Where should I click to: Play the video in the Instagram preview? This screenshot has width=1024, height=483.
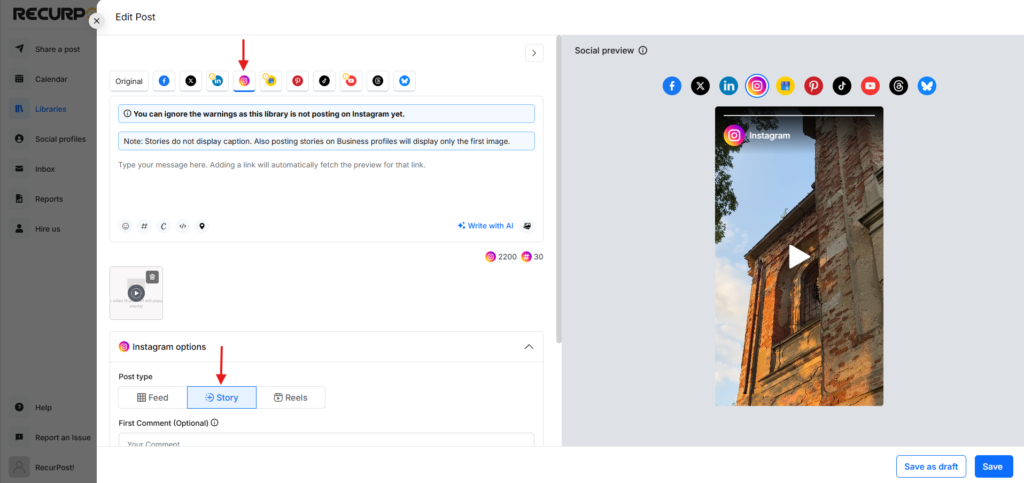(799, 257)
